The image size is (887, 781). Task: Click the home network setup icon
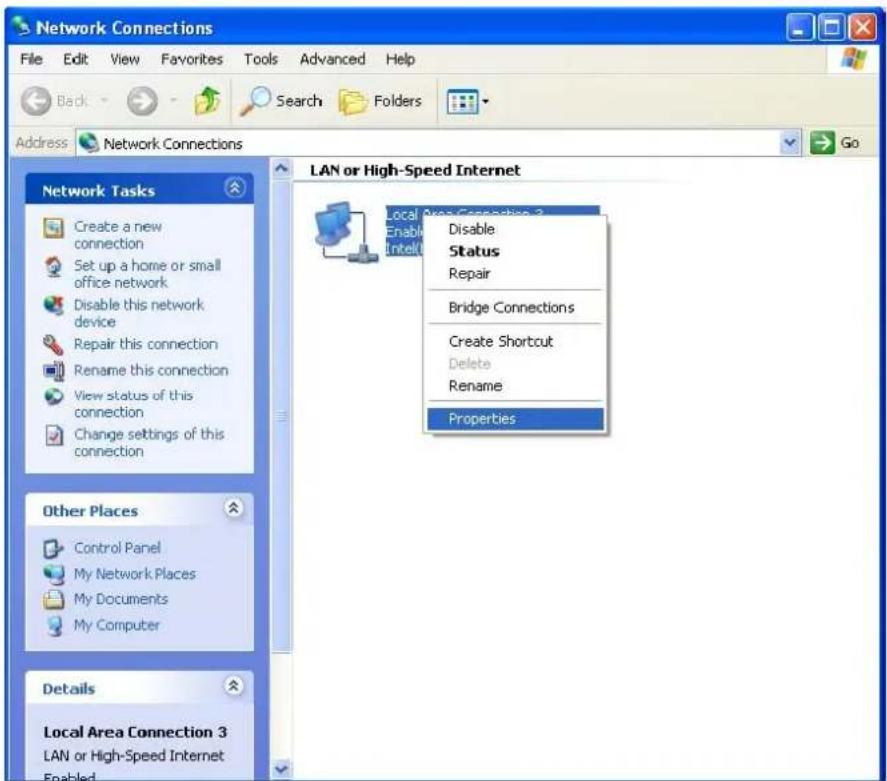pos(54,266)
